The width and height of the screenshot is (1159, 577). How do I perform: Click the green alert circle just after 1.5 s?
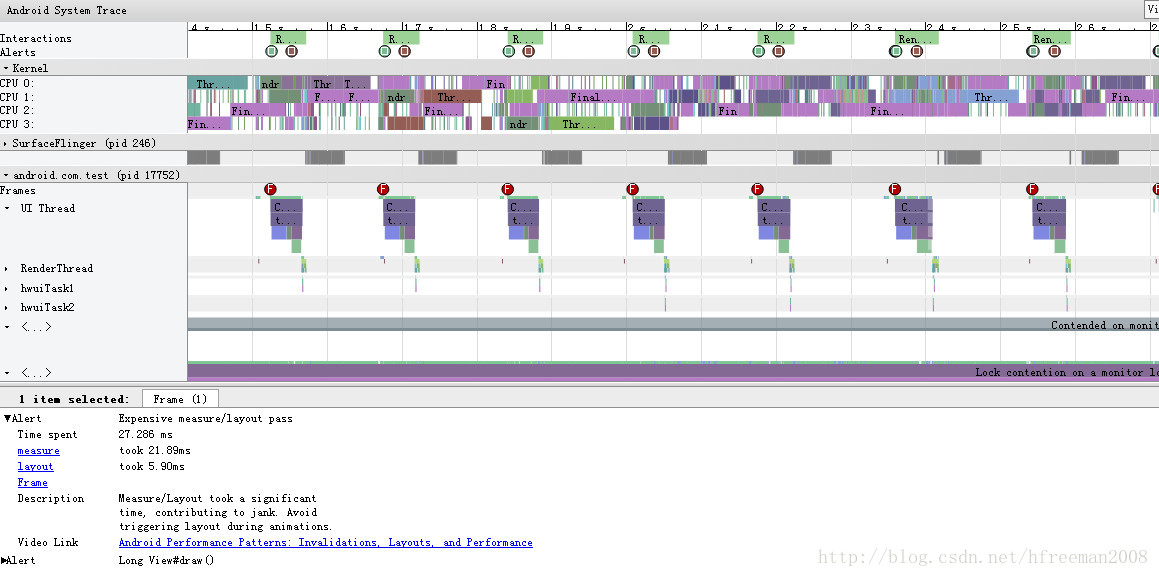tap(271, 51)
